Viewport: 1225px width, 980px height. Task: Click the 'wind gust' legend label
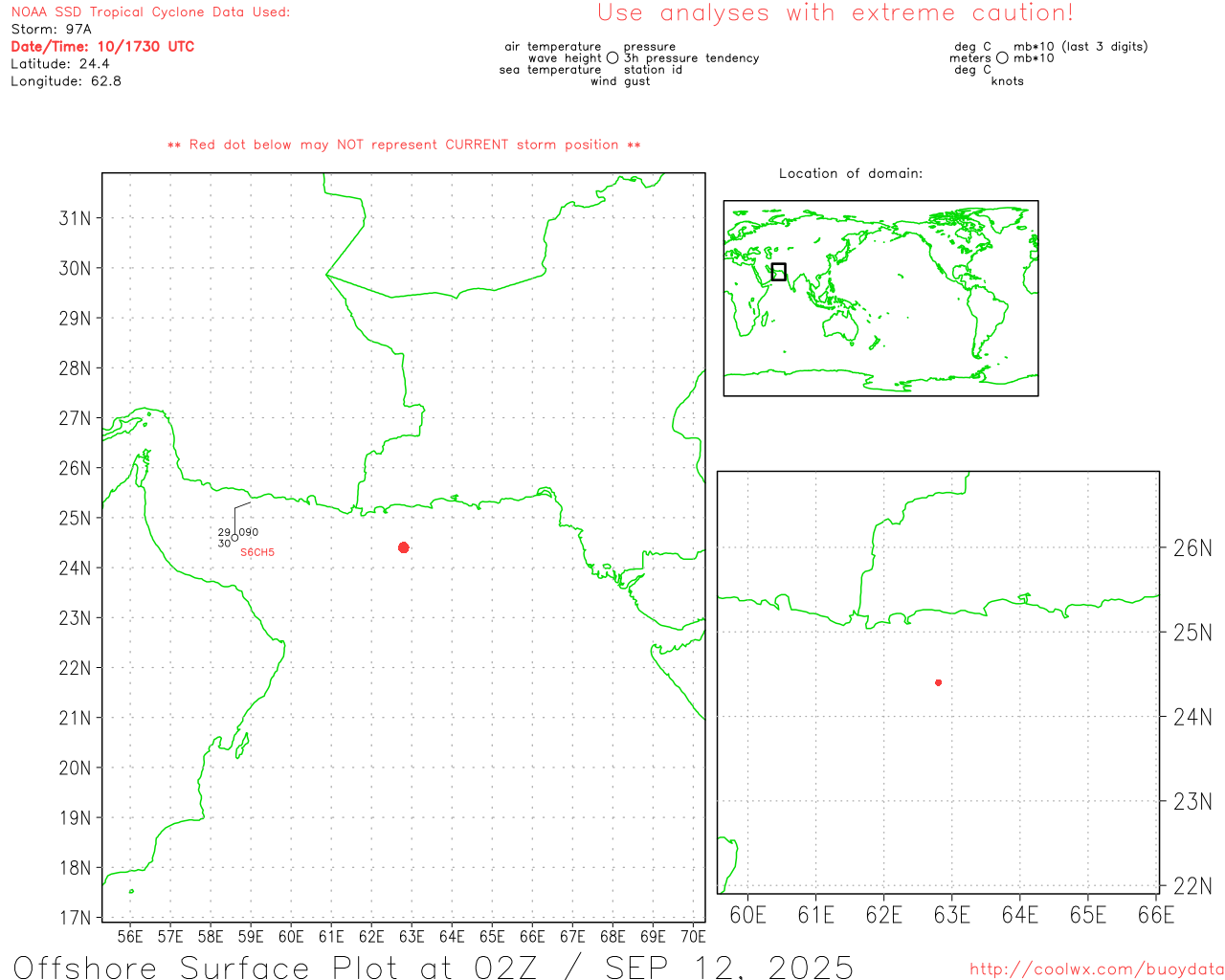[x=620, y=81]
